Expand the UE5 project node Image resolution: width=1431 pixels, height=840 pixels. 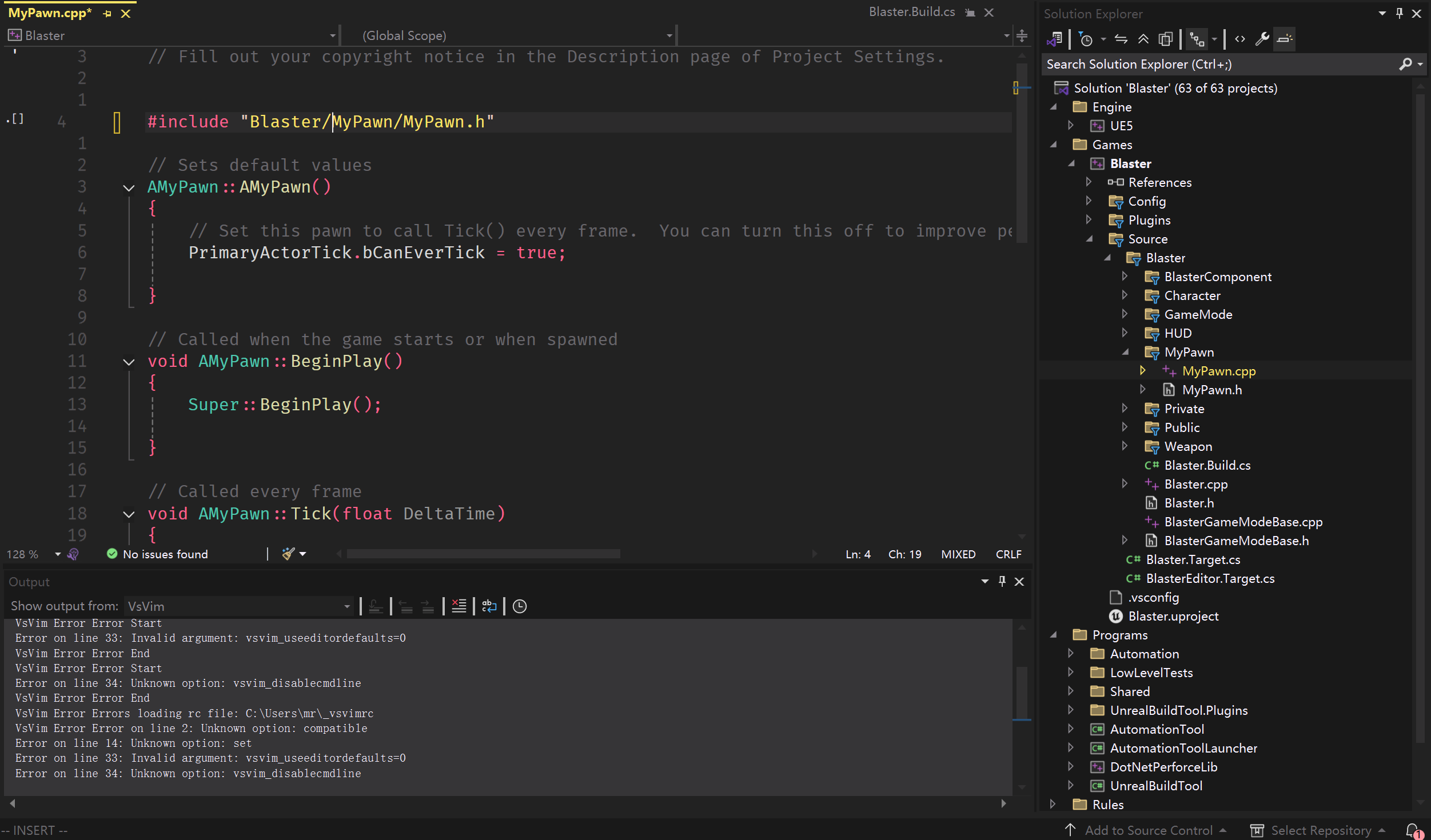(1071, 125)
